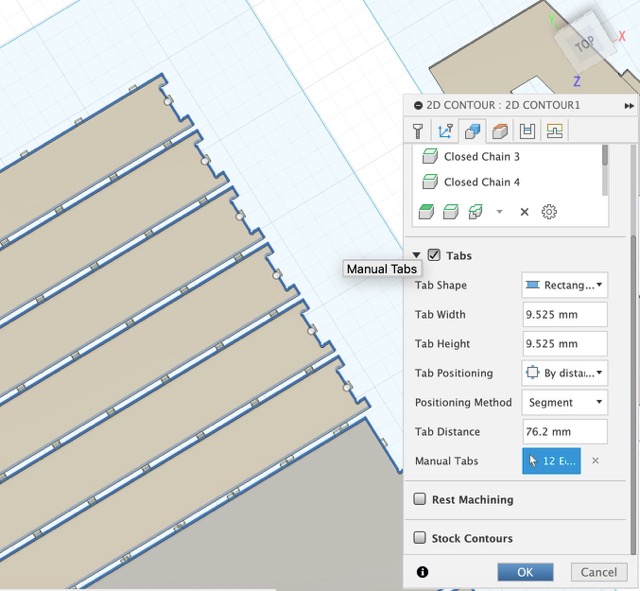This screenshot has width=640, height=591.
Task: Click the info icon at dialog bottom
Action: (x=422, y=572)
